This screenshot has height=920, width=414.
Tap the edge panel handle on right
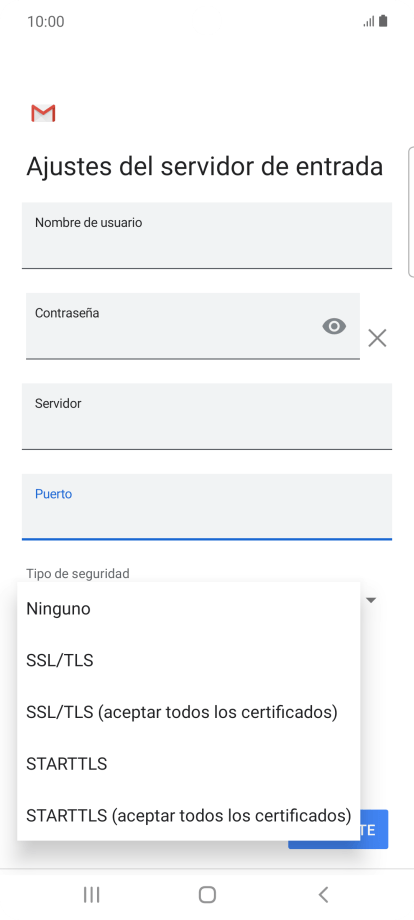410,211
